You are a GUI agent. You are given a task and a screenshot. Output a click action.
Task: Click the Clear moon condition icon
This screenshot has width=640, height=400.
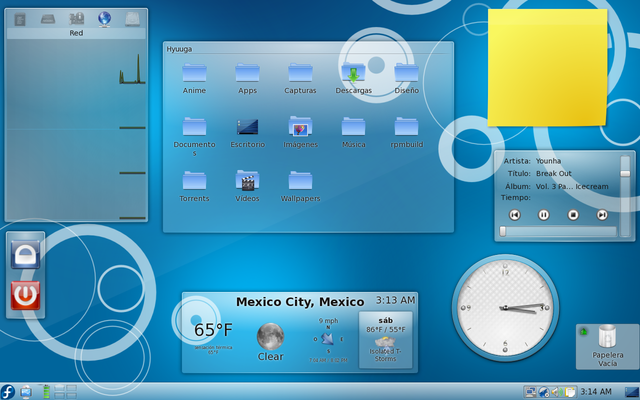tap(270, 336)
